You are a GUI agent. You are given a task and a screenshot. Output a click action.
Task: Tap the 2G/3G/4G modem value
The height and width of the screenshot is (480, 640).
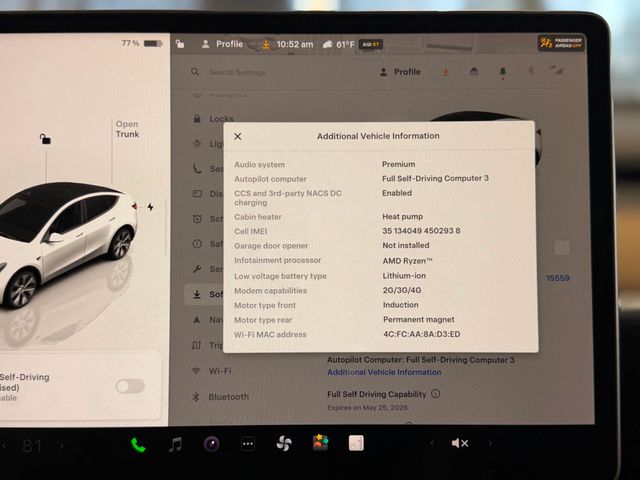402,290
